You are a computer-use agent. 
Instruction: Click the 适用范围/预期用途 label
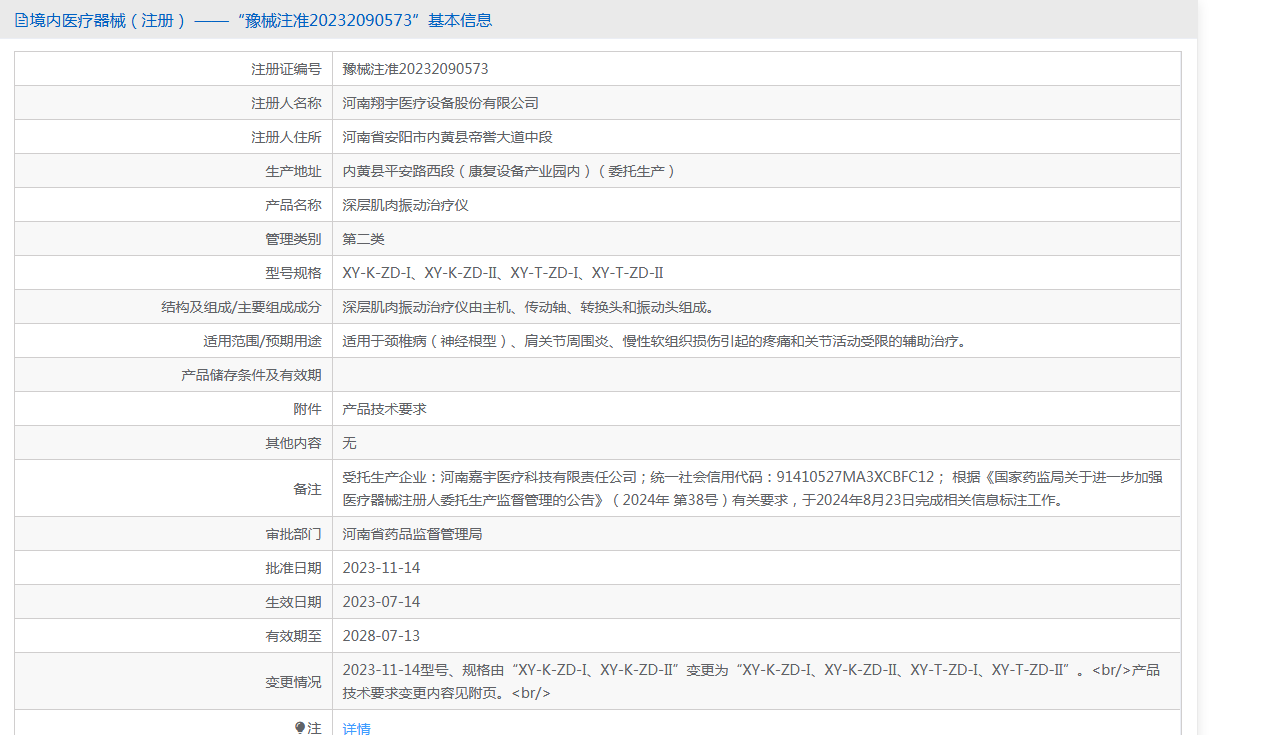pyautogui.click(x=262, y=341)
